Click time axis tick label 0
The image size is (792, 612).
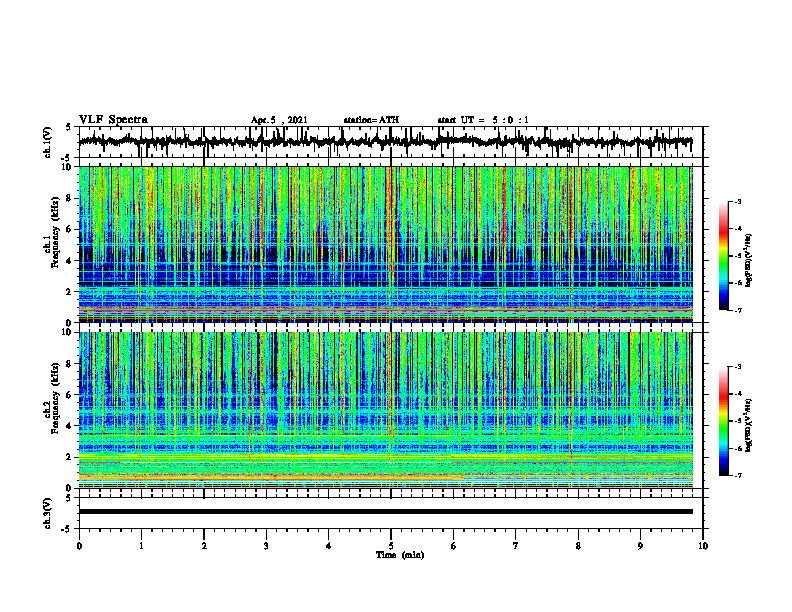pos(79,546)
